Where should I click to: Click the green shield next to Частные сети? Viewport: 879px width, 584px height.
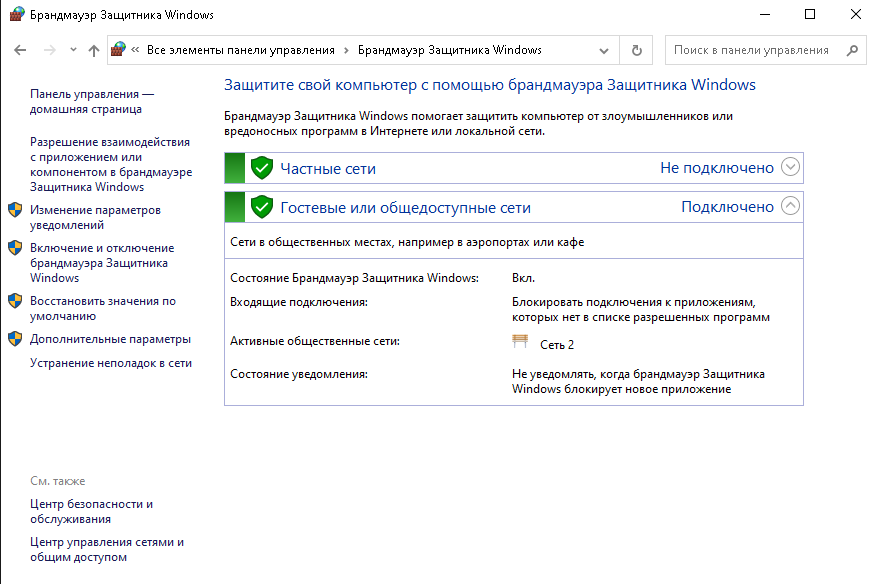(x=262, y=168)
